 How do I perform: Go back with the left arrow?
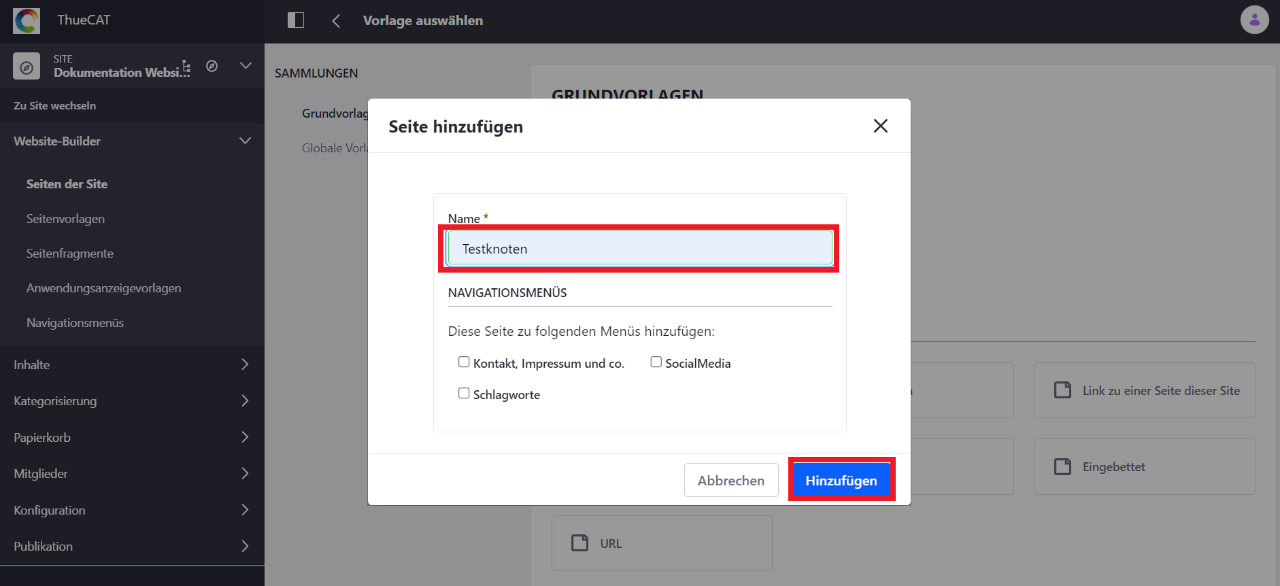click(336, 20)
